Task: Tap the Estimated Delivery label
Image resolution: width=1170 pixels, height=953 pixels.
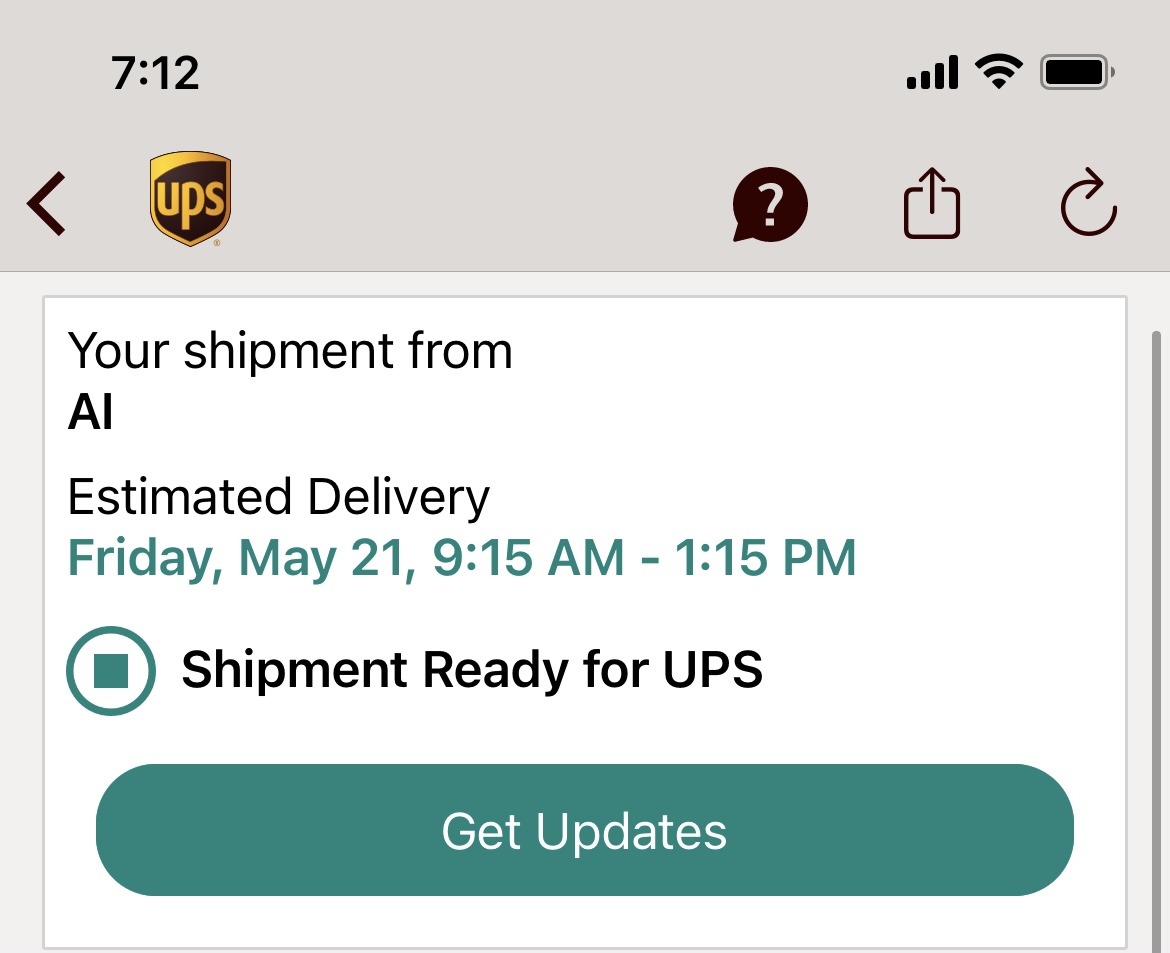Action: [x=278, y=497]
